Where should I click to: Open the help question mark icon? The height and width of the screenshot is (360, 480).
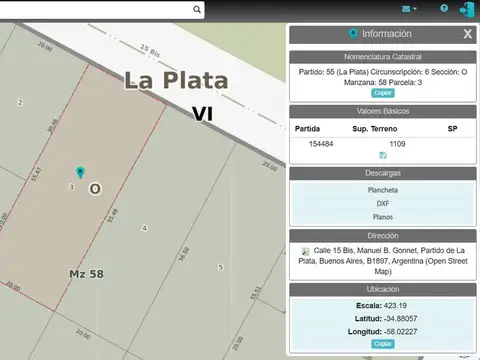click(x=444, y=8)
